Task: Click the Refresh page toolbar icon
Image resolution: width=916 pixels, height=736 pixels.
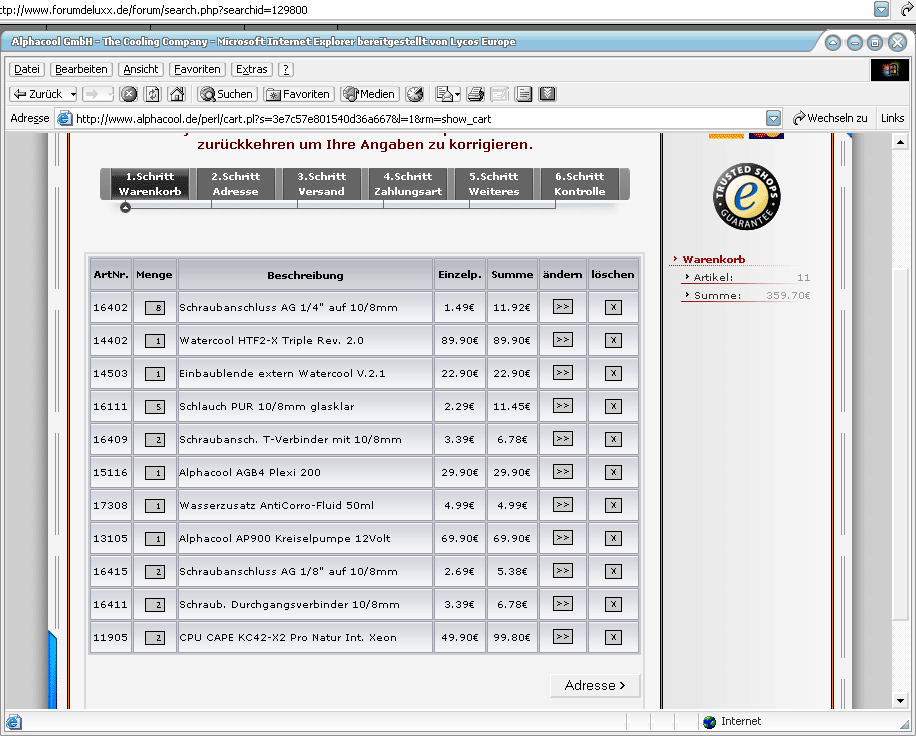Action: [152, 94]
